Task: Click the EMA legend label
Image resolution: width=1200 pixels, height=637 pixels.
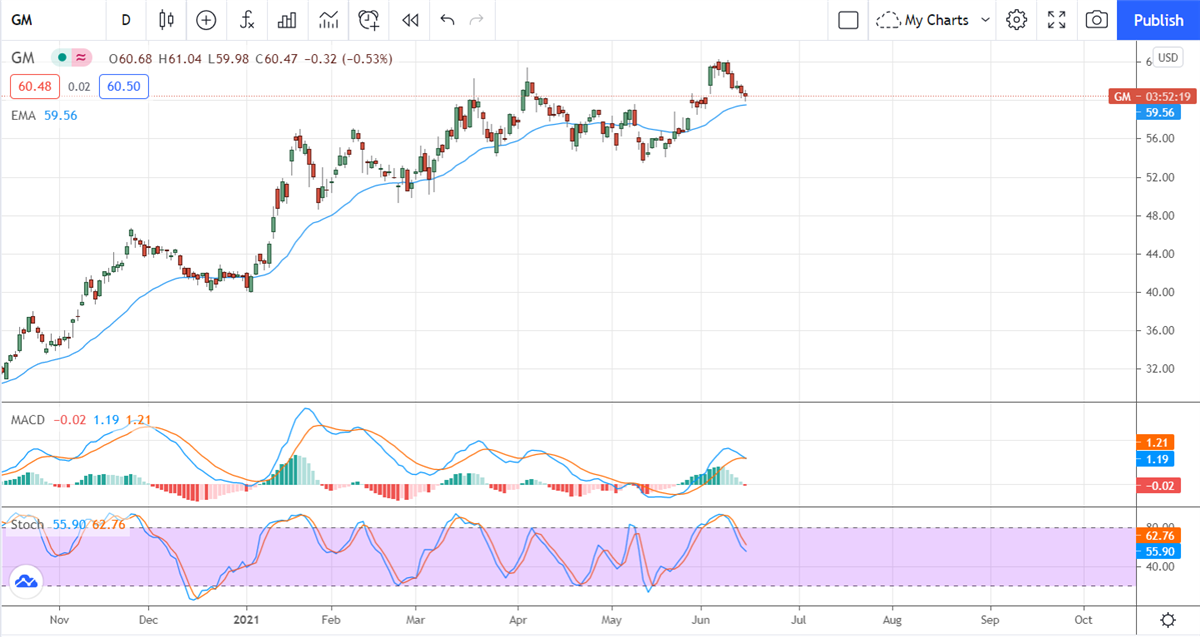Action: [24, 115]
